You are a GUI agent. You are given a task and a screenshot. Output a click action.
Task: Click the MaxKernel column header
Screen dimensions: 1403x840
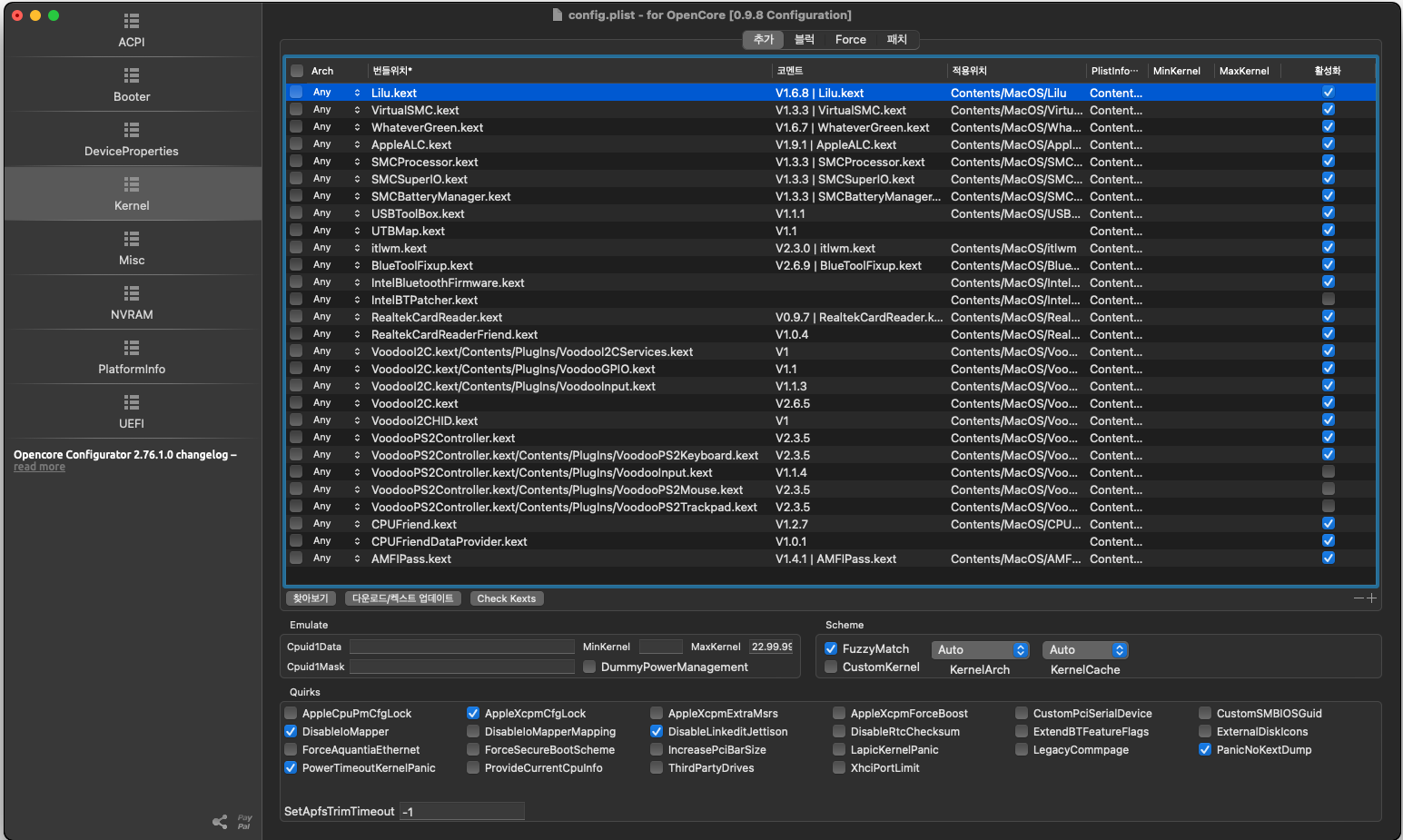1244,71
